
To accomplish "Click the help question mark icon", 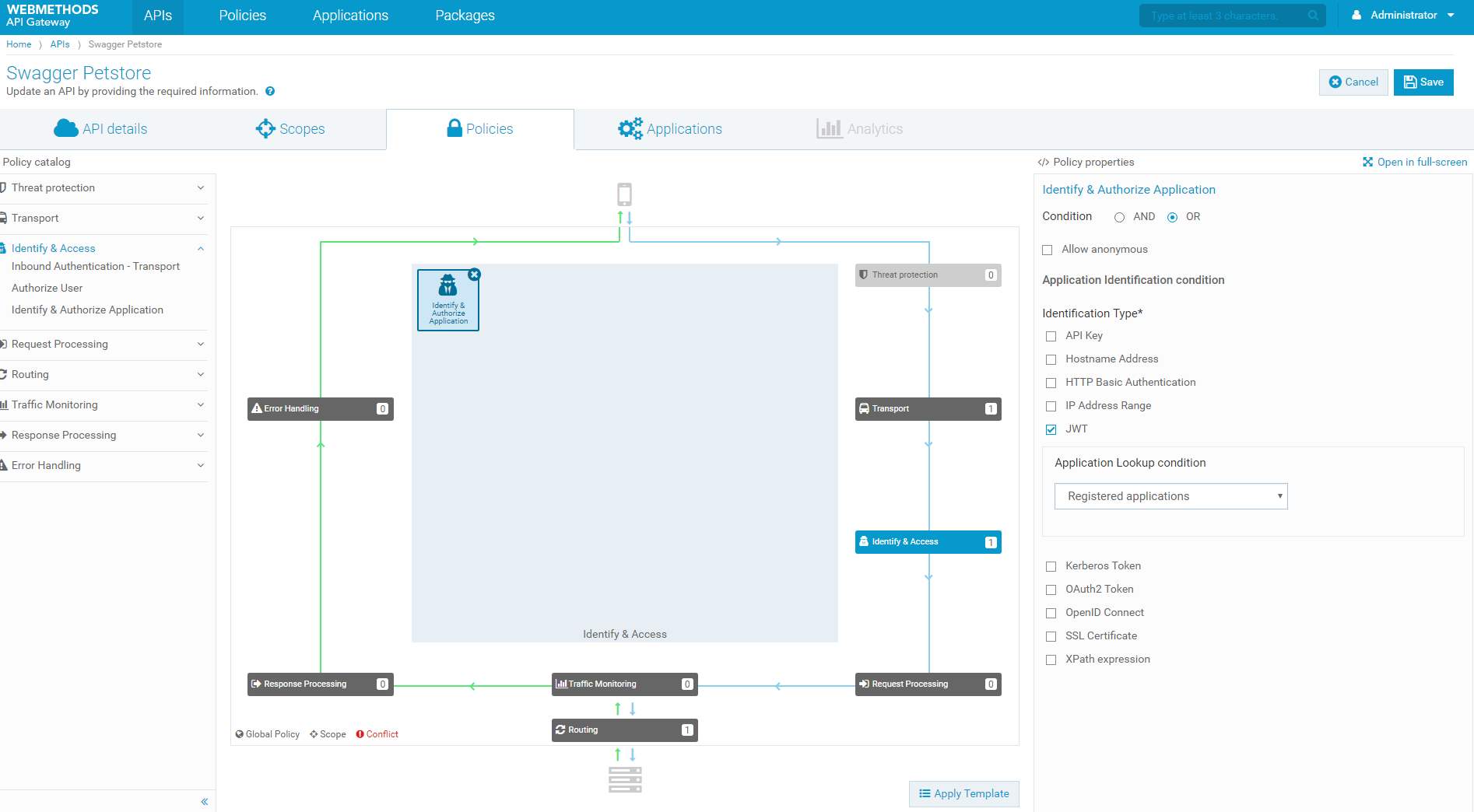I will point(270,91).
